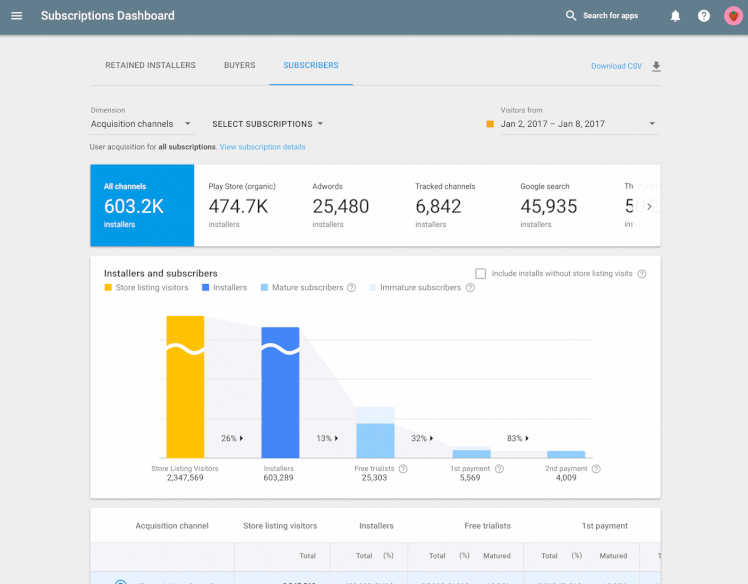Click help icon beside install checkbox label
Image resolution: width=748 pixels, height=584 pixels.
(x=642, y=274)
